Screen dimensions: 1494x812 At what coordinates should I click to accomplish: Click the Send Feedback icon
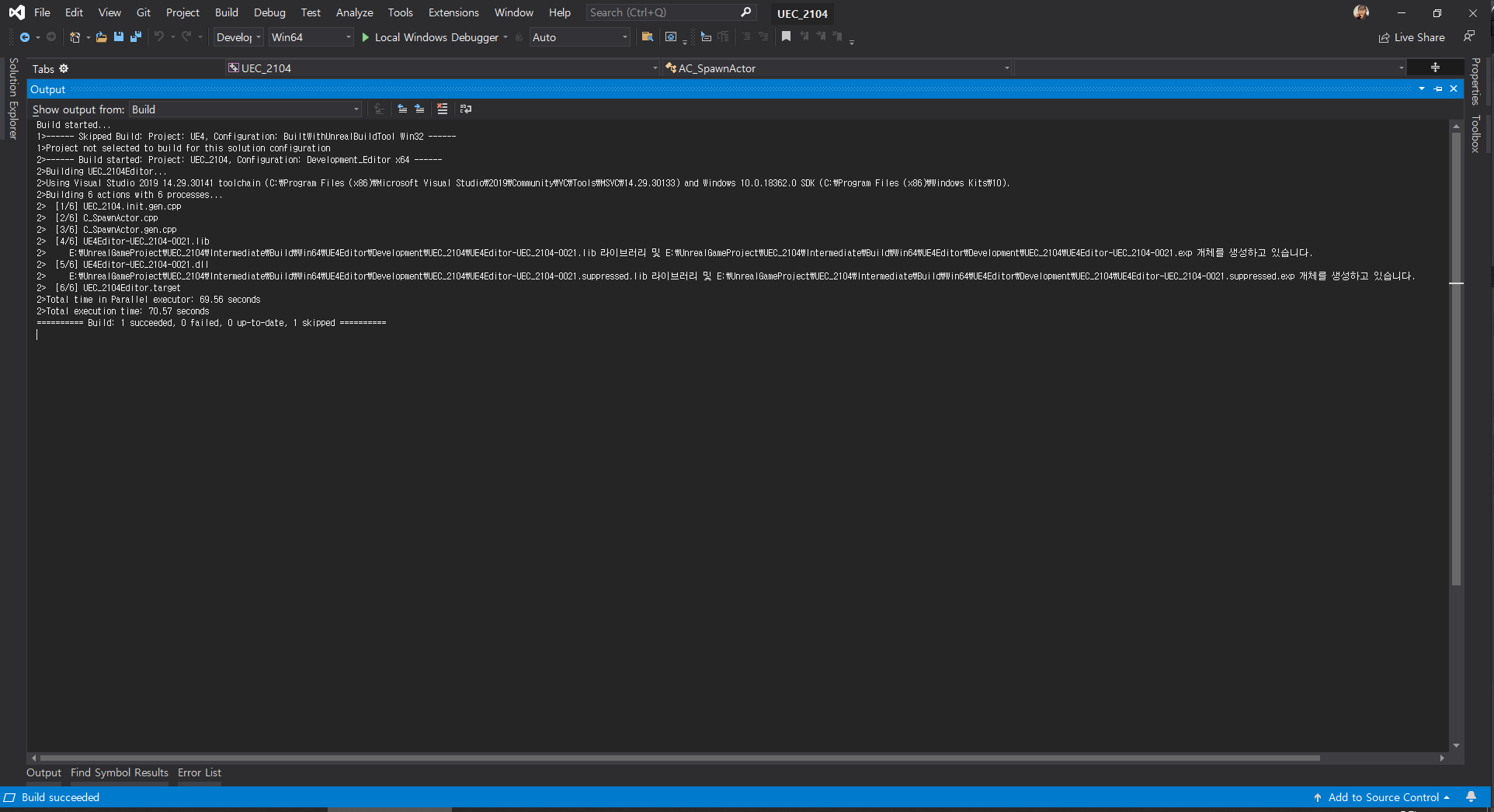1469,36
